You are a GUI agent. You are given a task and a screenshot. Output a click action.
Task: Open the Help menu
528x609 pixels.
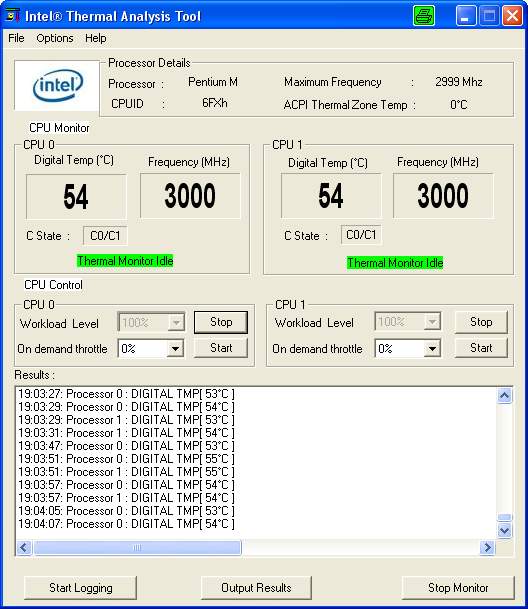click(96, 38)
